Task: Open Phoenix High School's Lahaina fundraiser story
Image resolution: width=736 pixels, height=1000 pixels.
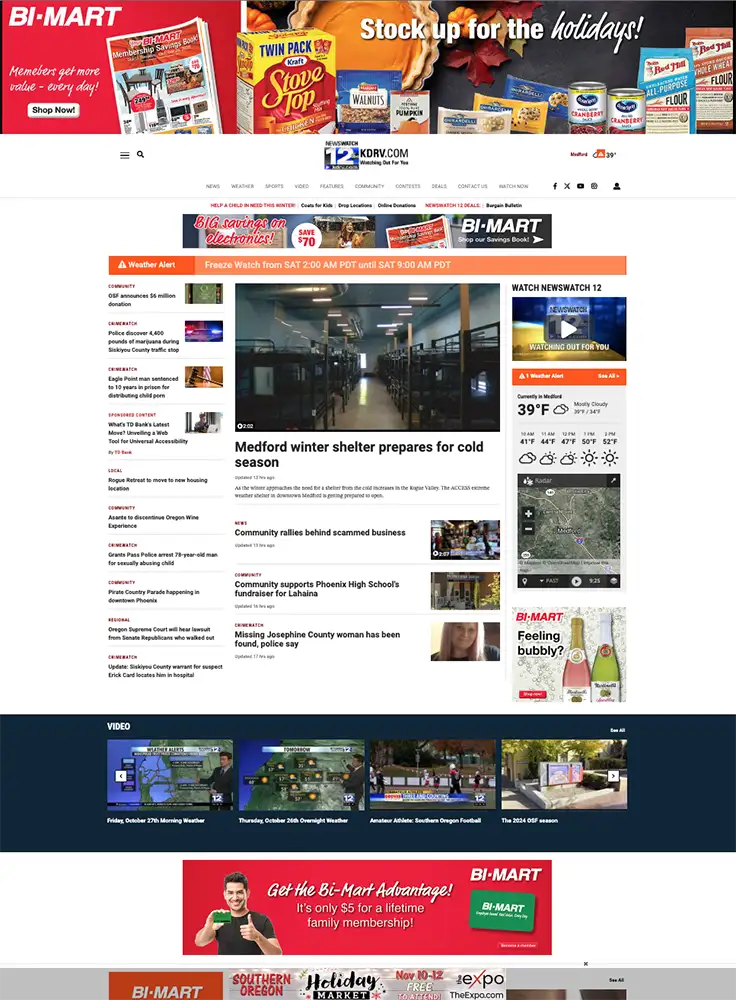Action: click(317, 589)
